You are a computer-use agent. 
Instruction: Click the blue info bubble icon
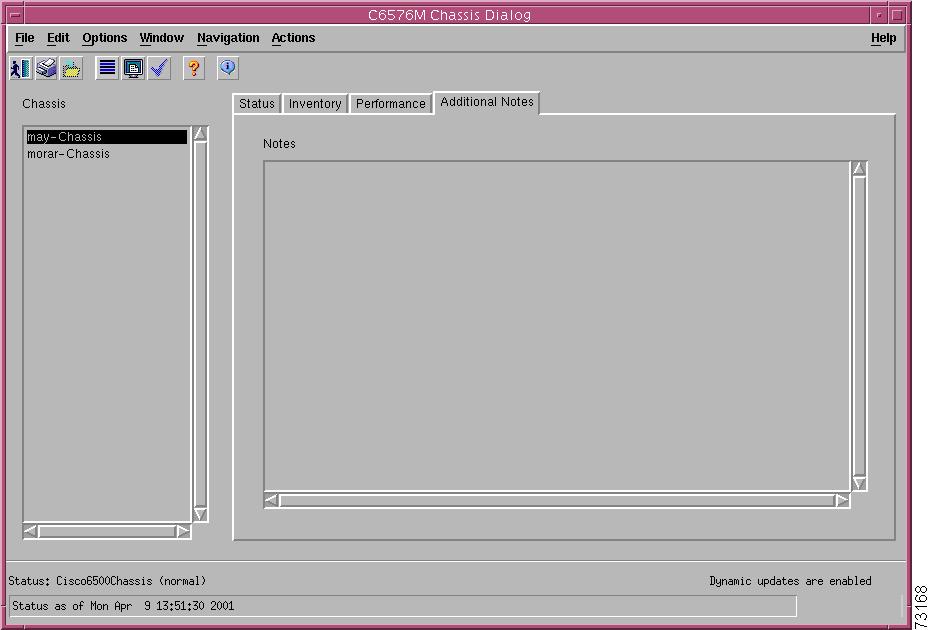228,68
